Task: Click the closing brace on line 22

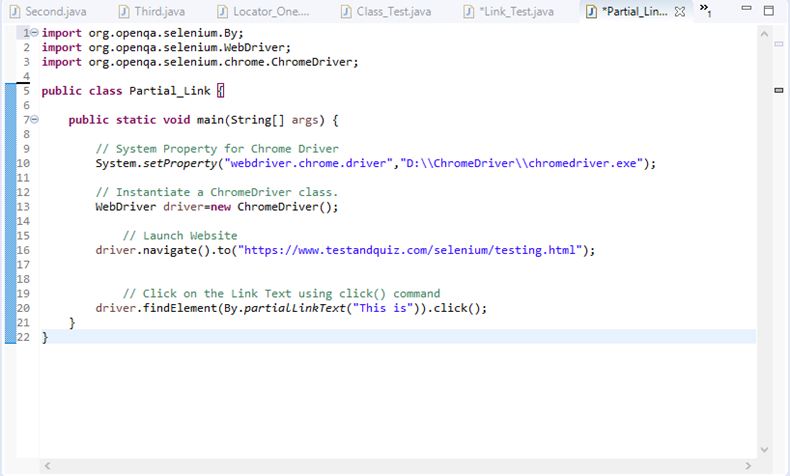Action: pos(45,337)
